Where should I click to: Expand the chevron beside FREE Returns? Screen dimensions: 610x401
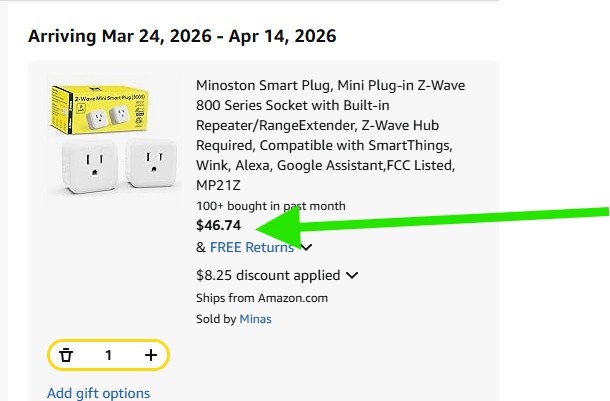click(x=306, y=248)
